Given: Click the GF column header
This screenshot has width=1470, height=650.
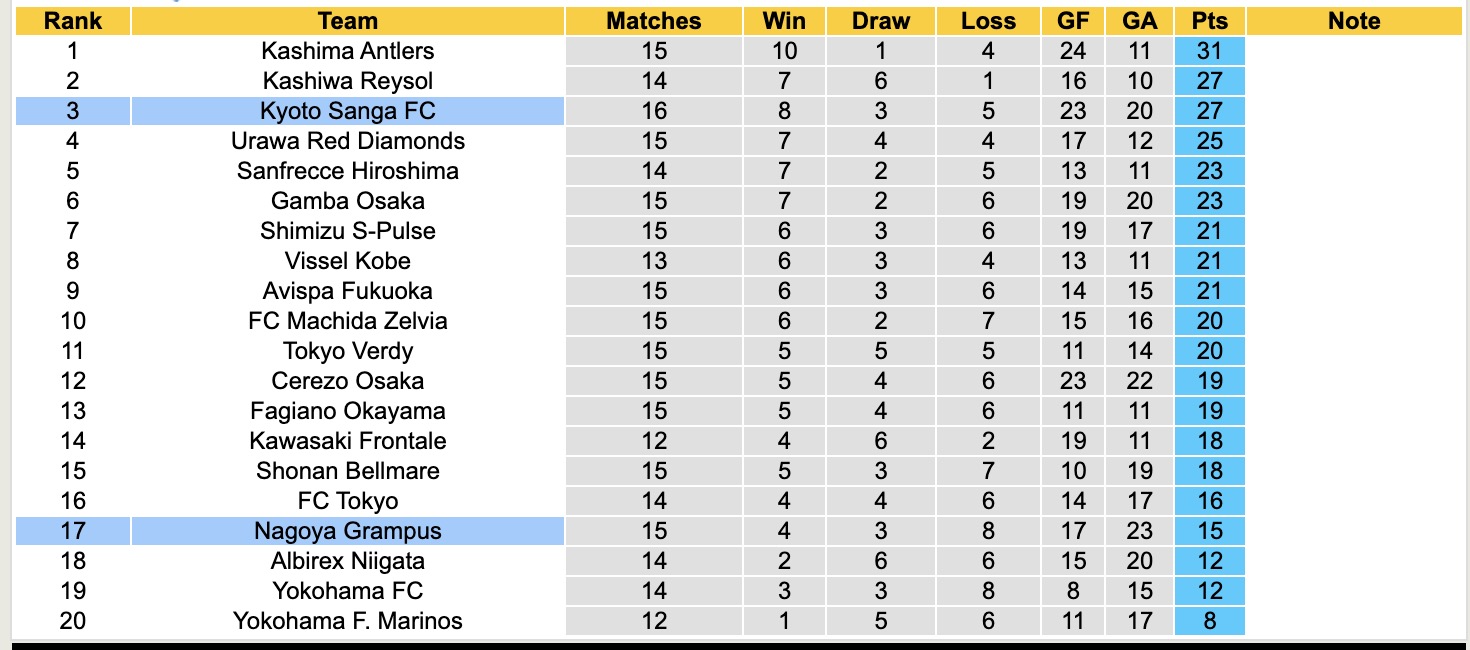Looking at the screenshot, I should coord(1073,21).
